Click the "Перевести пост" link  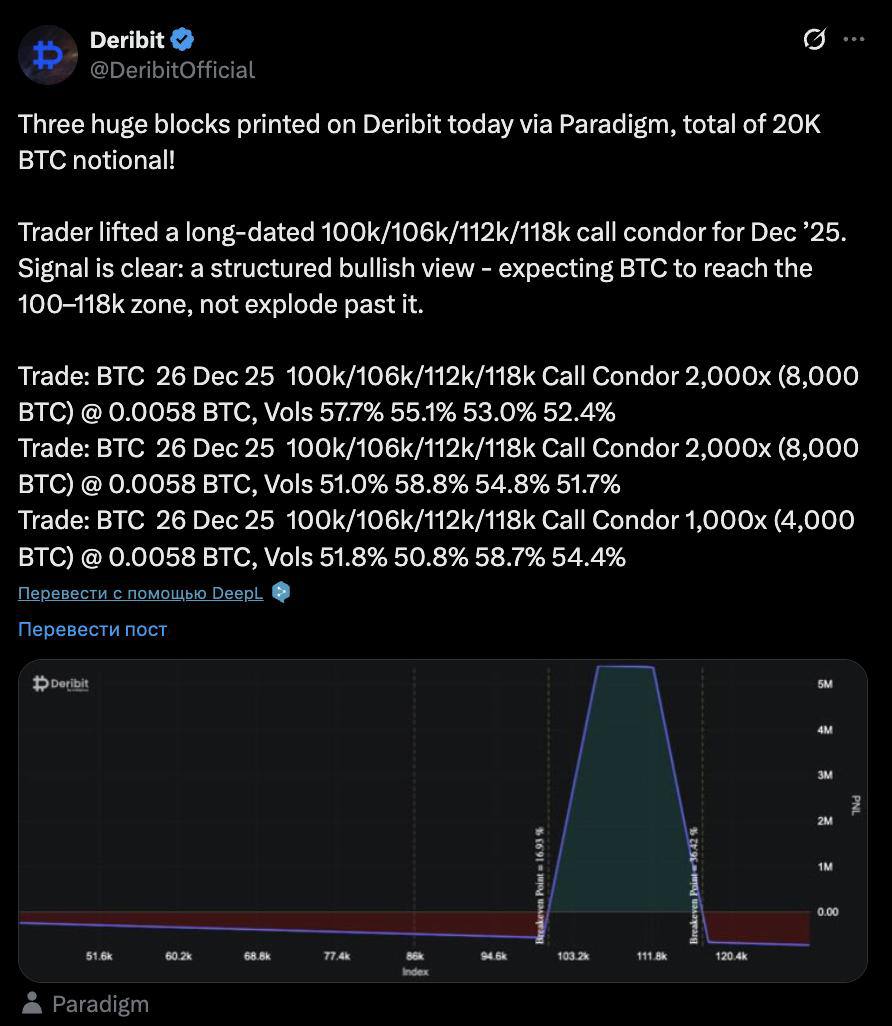[x=92, y=629]
